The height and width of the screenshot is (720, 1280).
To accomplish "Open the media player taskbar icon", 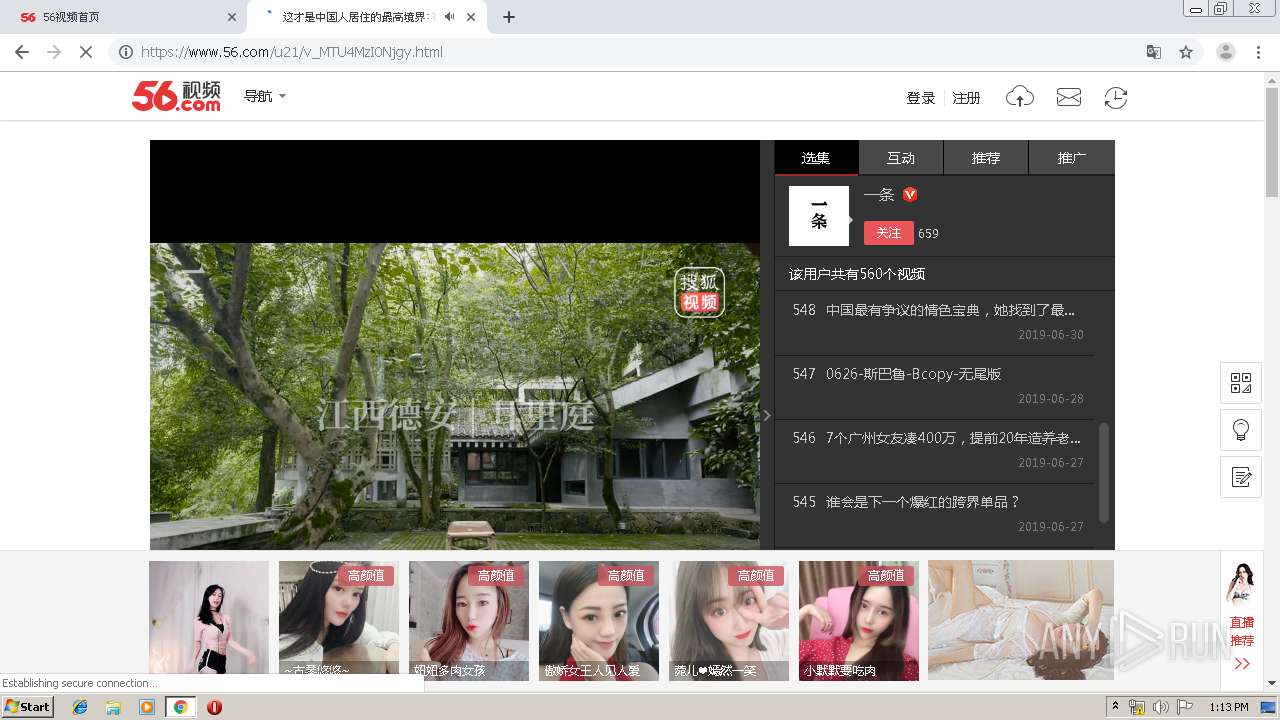I will click(147, 707).
